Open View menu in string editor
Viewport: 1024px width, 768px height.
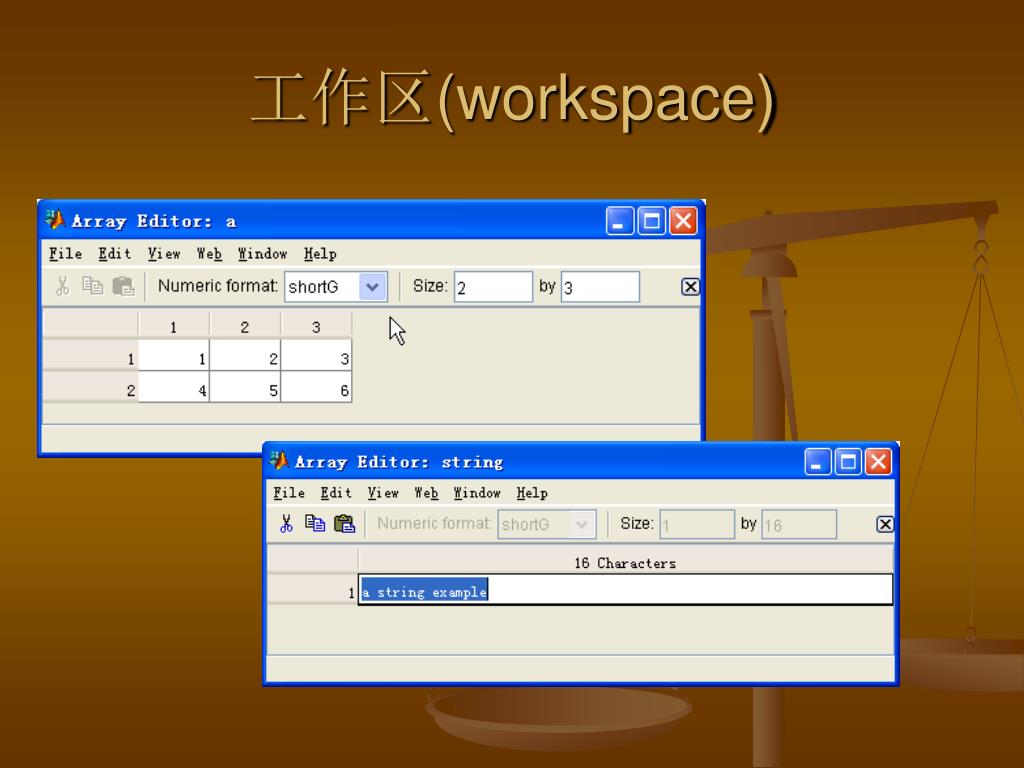coord(383,493)
